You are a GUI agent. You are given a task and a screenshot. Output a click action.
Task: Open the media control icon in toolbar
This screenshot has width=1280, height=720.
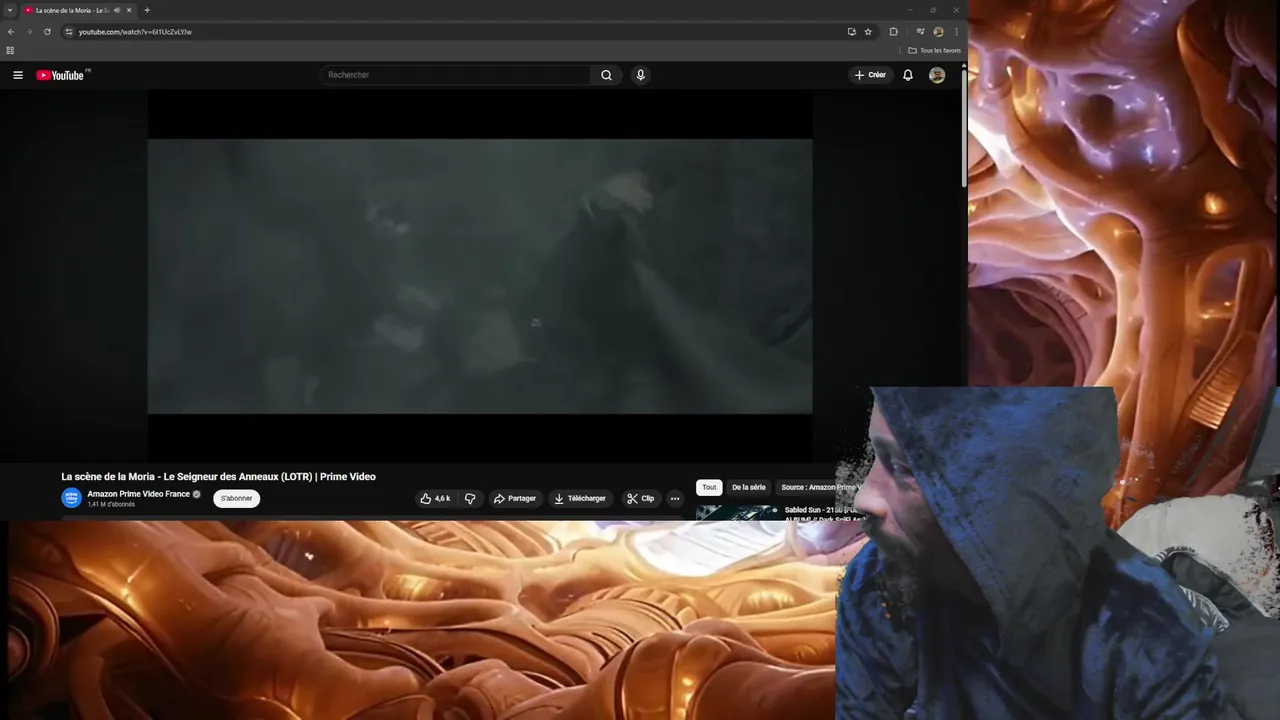920,31
